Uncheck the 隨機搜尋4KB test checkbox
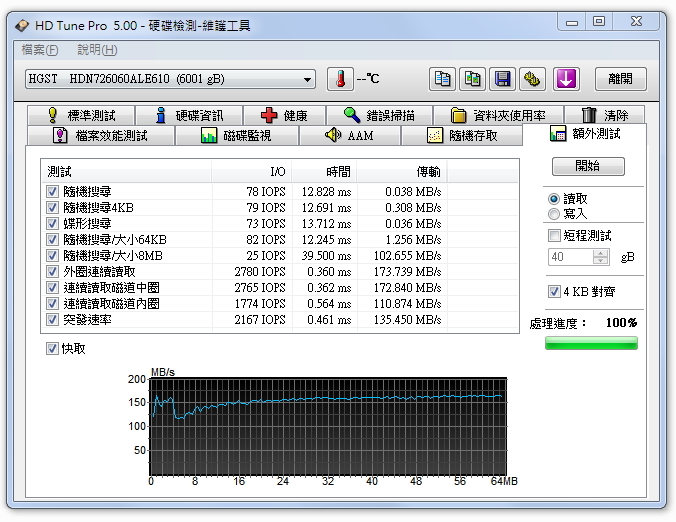The image size is (676, 522). click(52, 208)
